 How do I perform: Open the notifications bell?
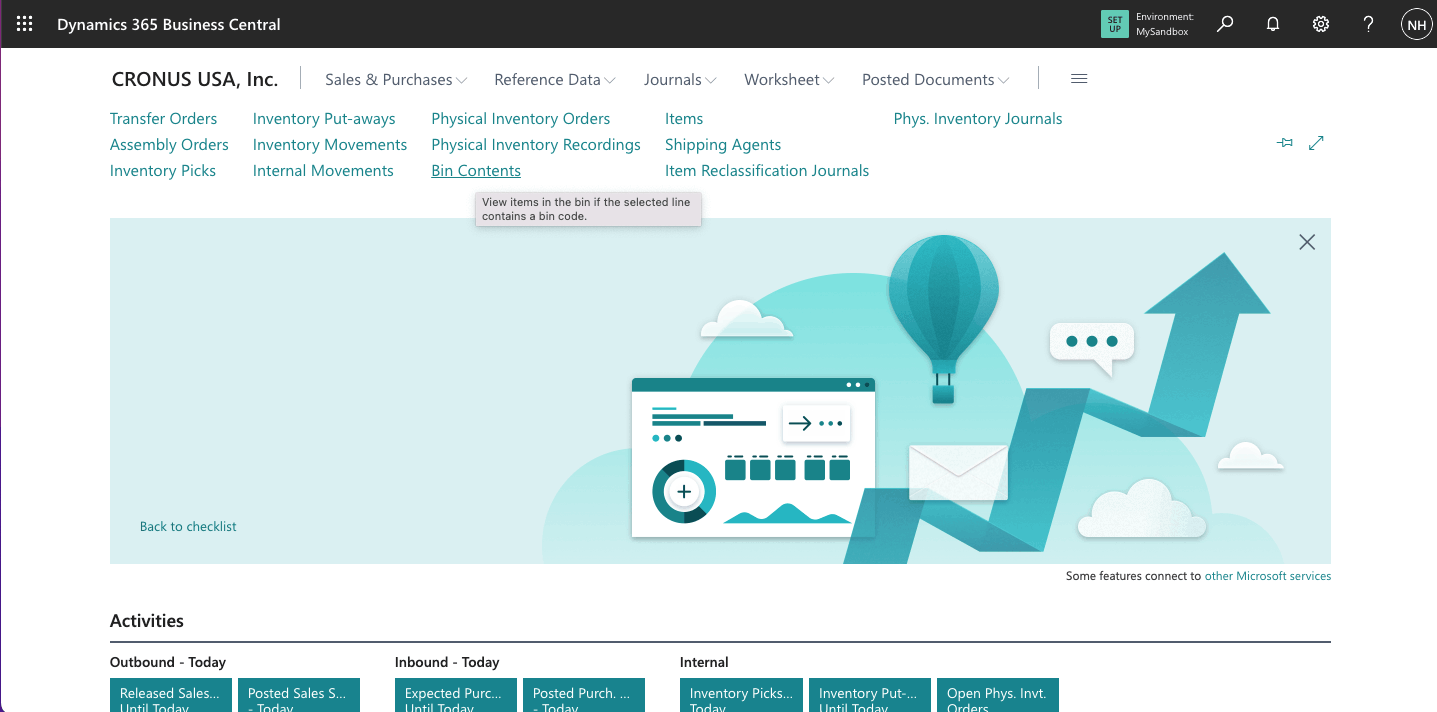pos(1273,24)
